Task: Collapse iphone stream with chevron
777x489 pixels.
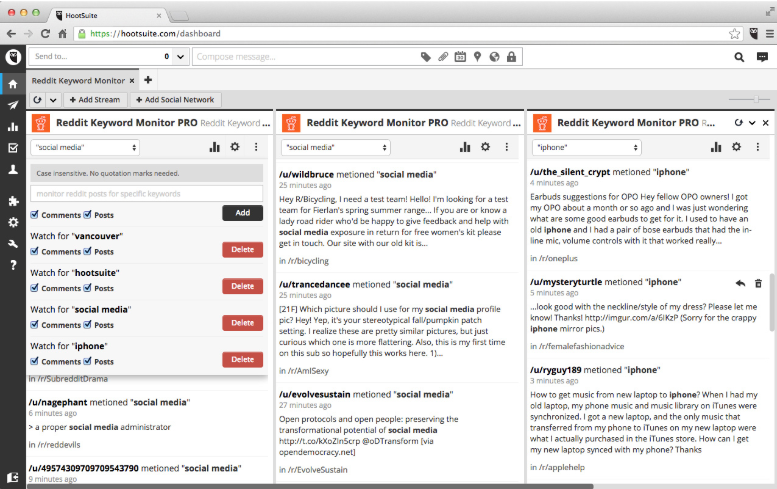Action: click(x=752, y=122)
